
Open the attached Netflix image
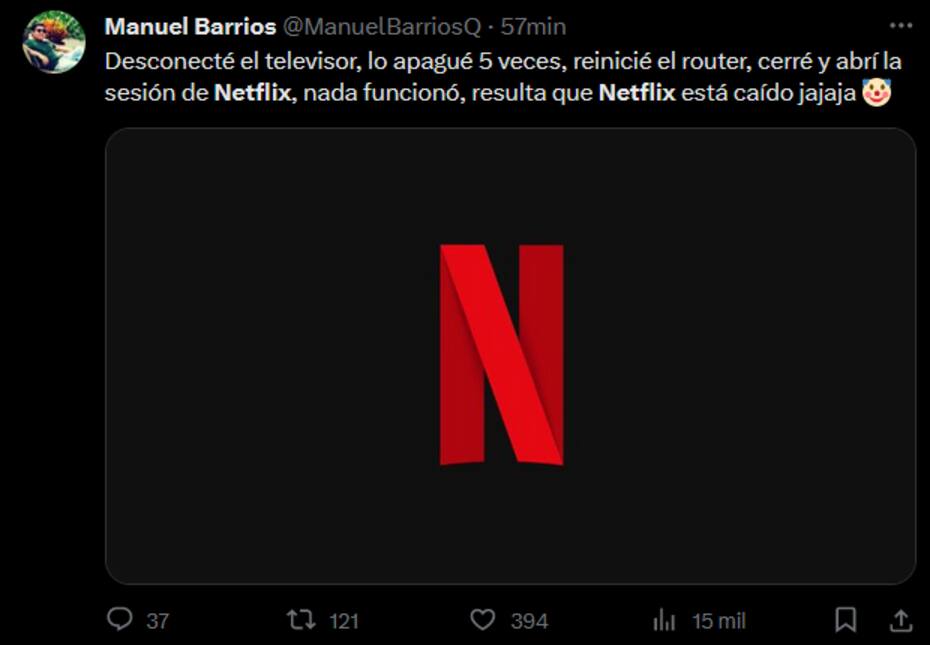click(511, 356)
